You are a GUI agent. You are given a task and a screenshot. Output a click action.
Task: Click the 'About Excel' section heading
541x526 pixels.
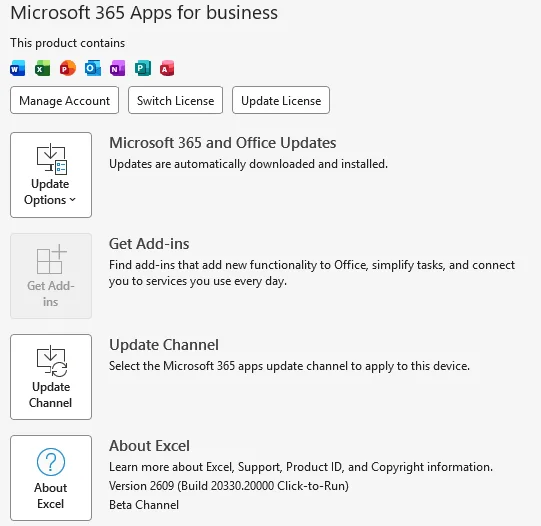point(149,446)
